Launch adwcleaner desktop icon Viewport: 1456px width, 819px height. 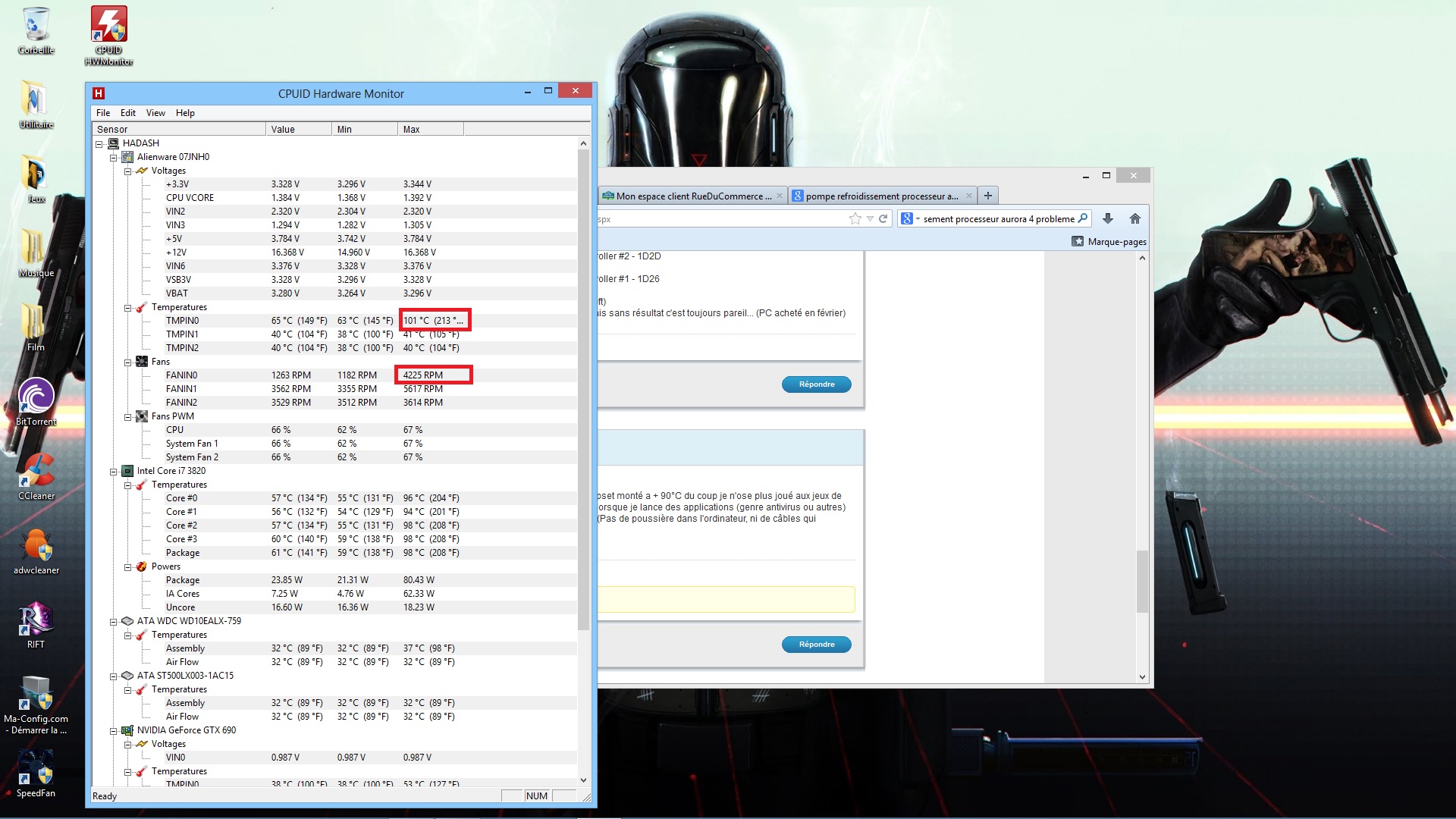[x=36, y=551]
